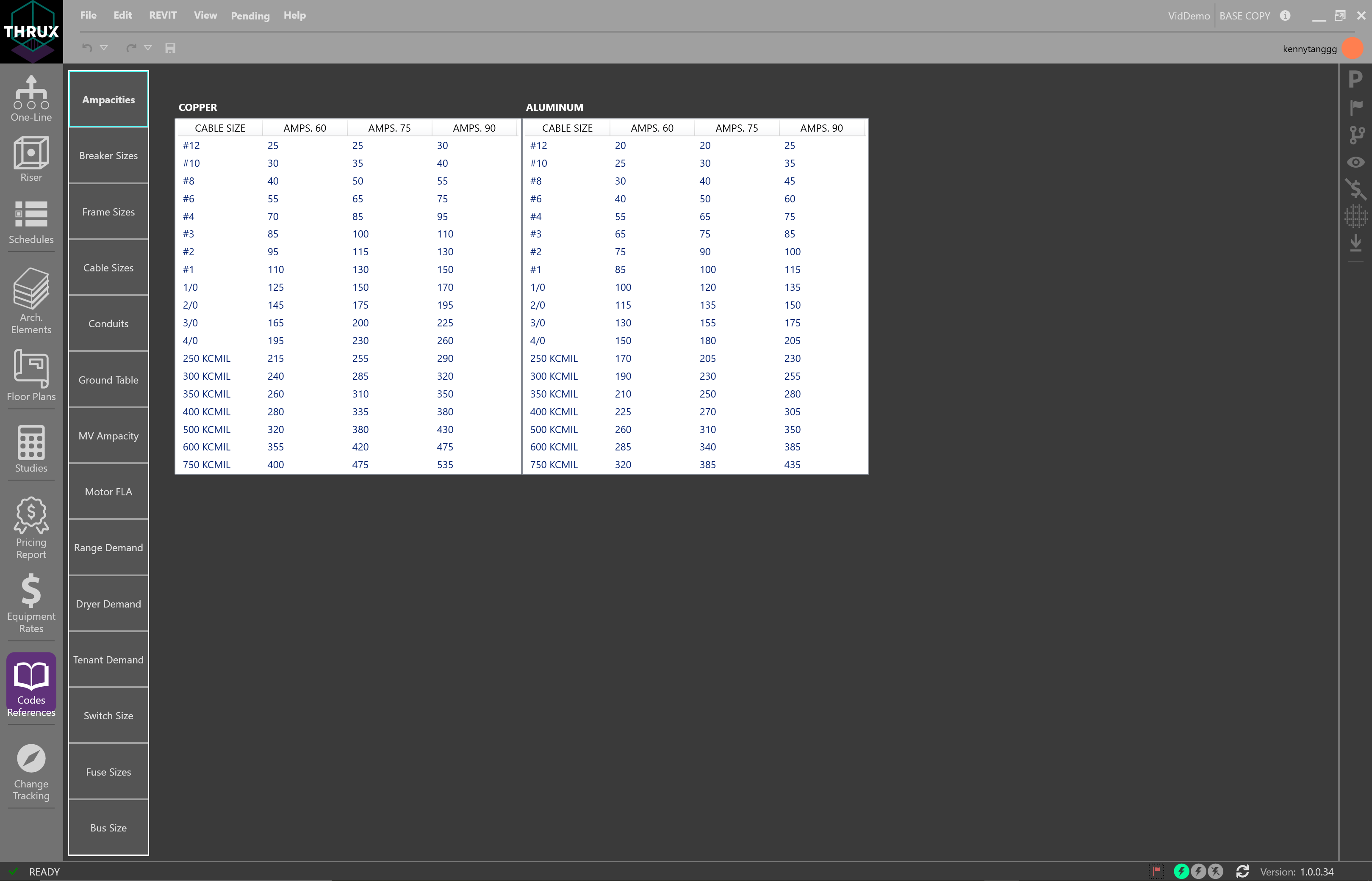The width and height of the screenshot is (1372, 881).
Task: Open the Pricing Report
Action: pos(31,527)
